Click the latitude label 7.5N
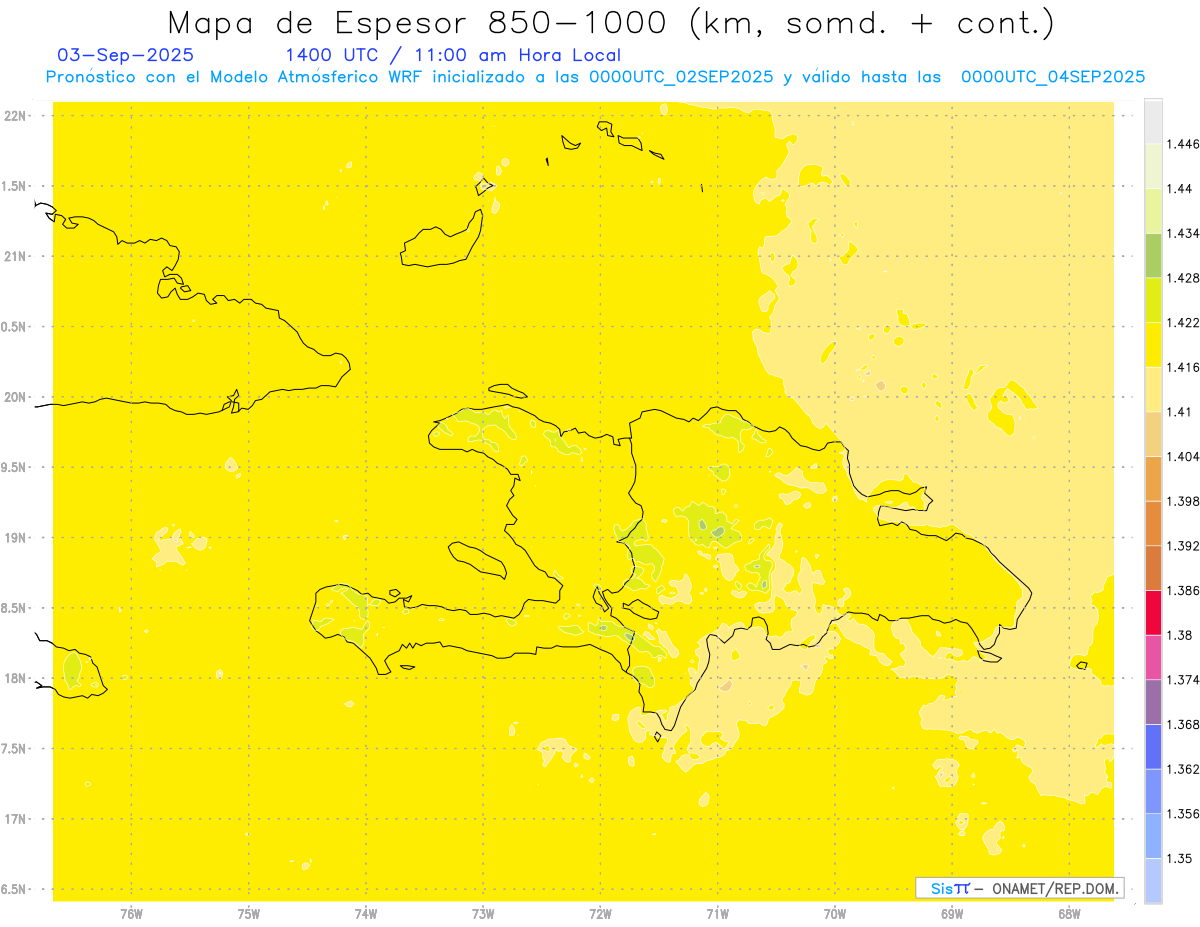This screenshot has width=1200, height=927. point(15,749)
